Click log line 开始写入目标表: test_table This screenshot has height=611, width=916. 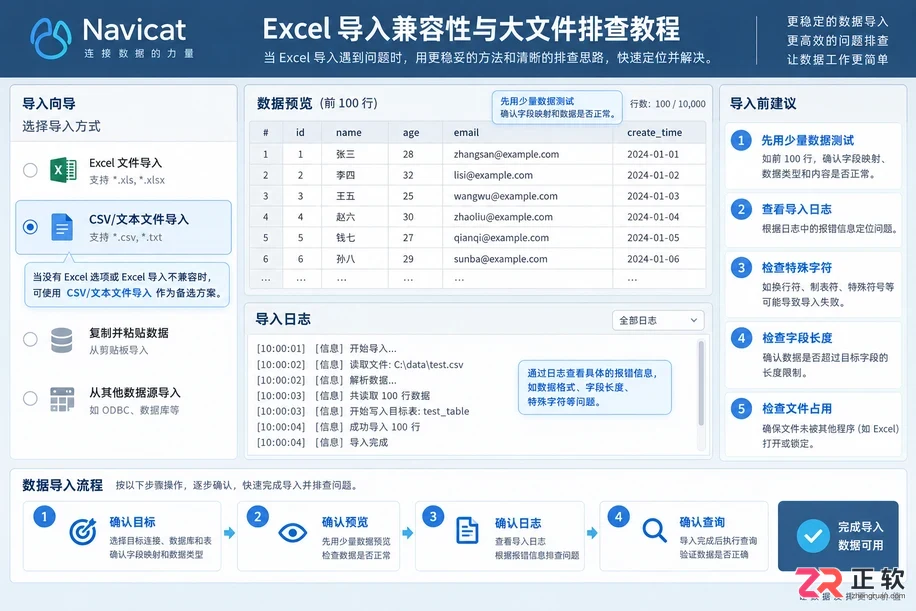tap(409, 411)
